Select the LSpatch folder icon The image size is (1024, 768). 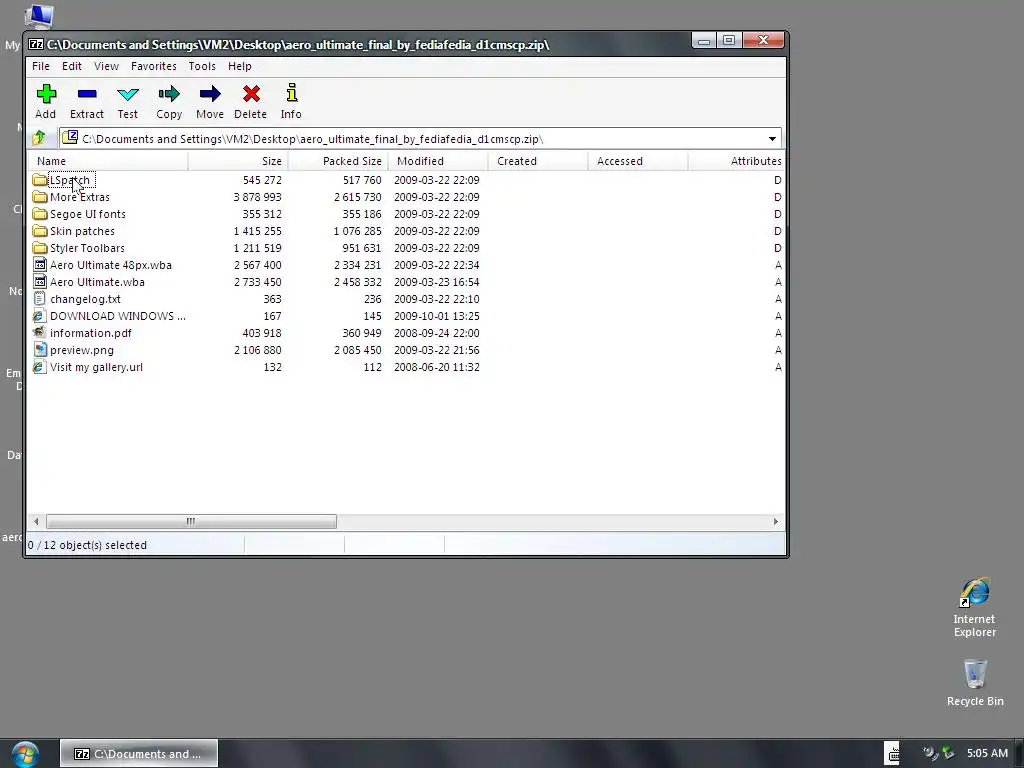(x=40, y=180)
